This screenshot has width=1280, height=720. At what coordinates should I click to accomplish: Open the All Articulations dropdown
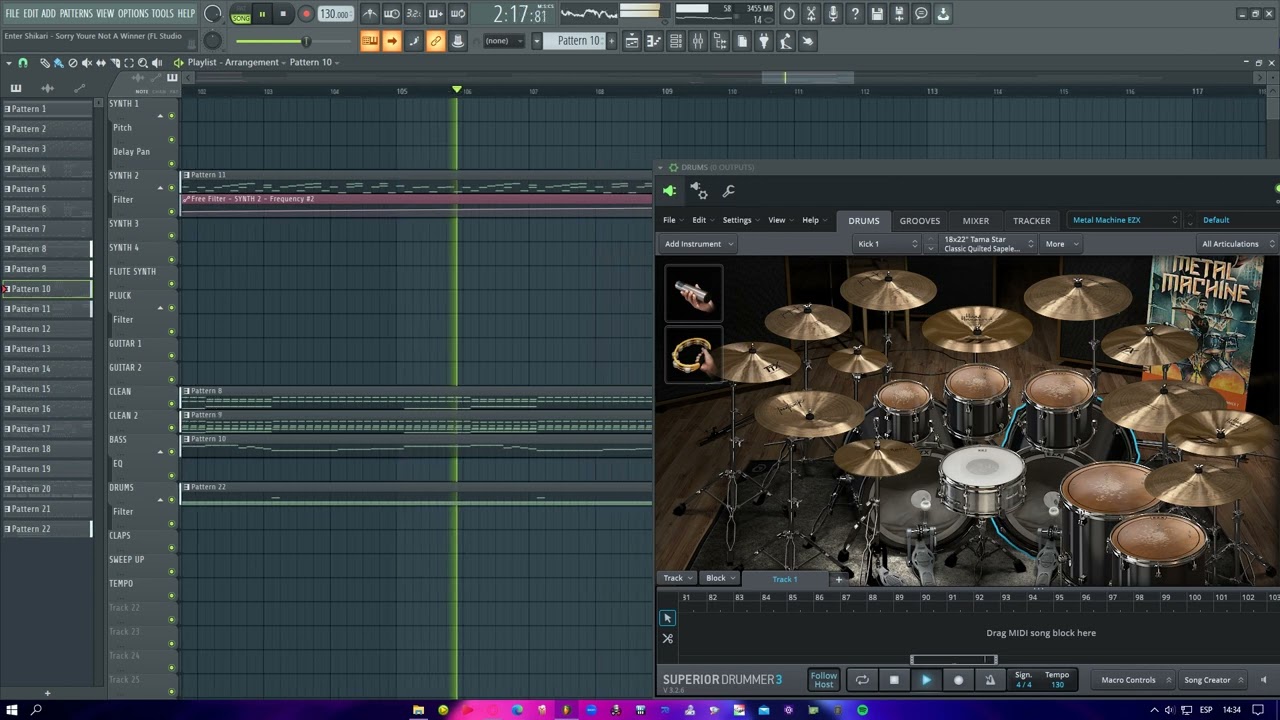coord(1237,244)
